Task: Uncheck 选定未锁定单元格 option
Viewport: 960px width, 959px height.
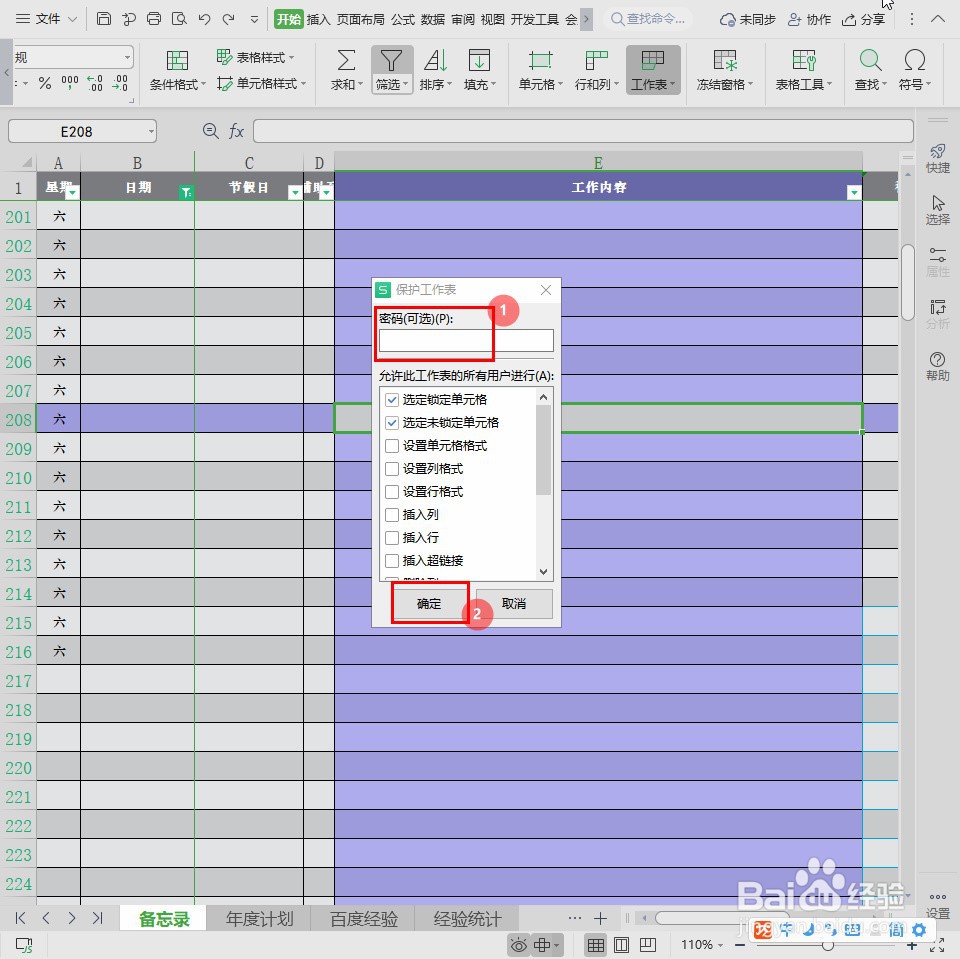Action: pyautogui.click(x=392, y=423)
